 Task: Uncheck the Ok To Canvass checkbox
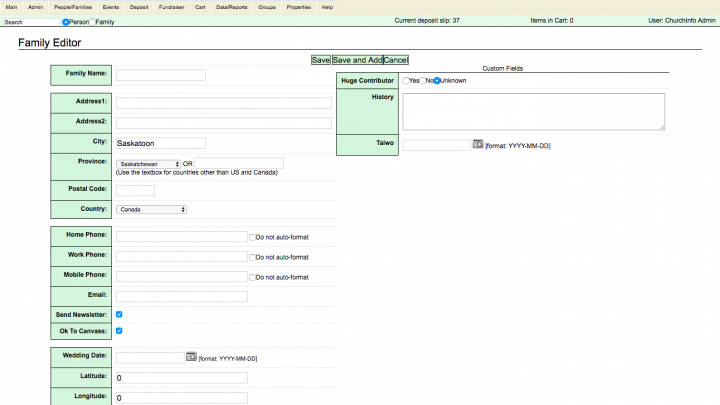[x=119, y=330]
